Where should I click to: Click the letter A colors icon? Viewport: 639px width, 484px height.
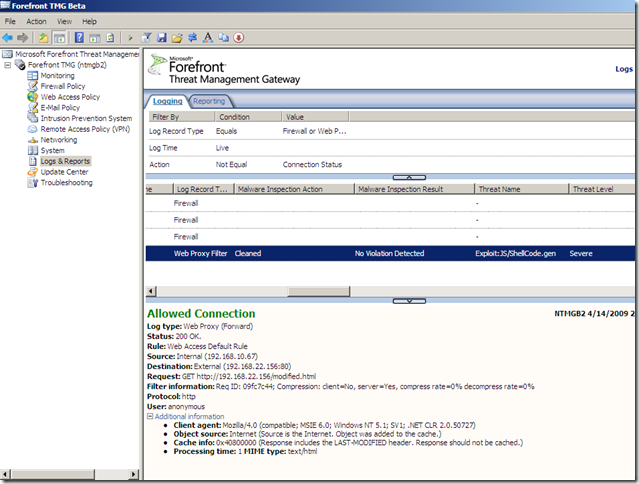[x=208, y=38]
